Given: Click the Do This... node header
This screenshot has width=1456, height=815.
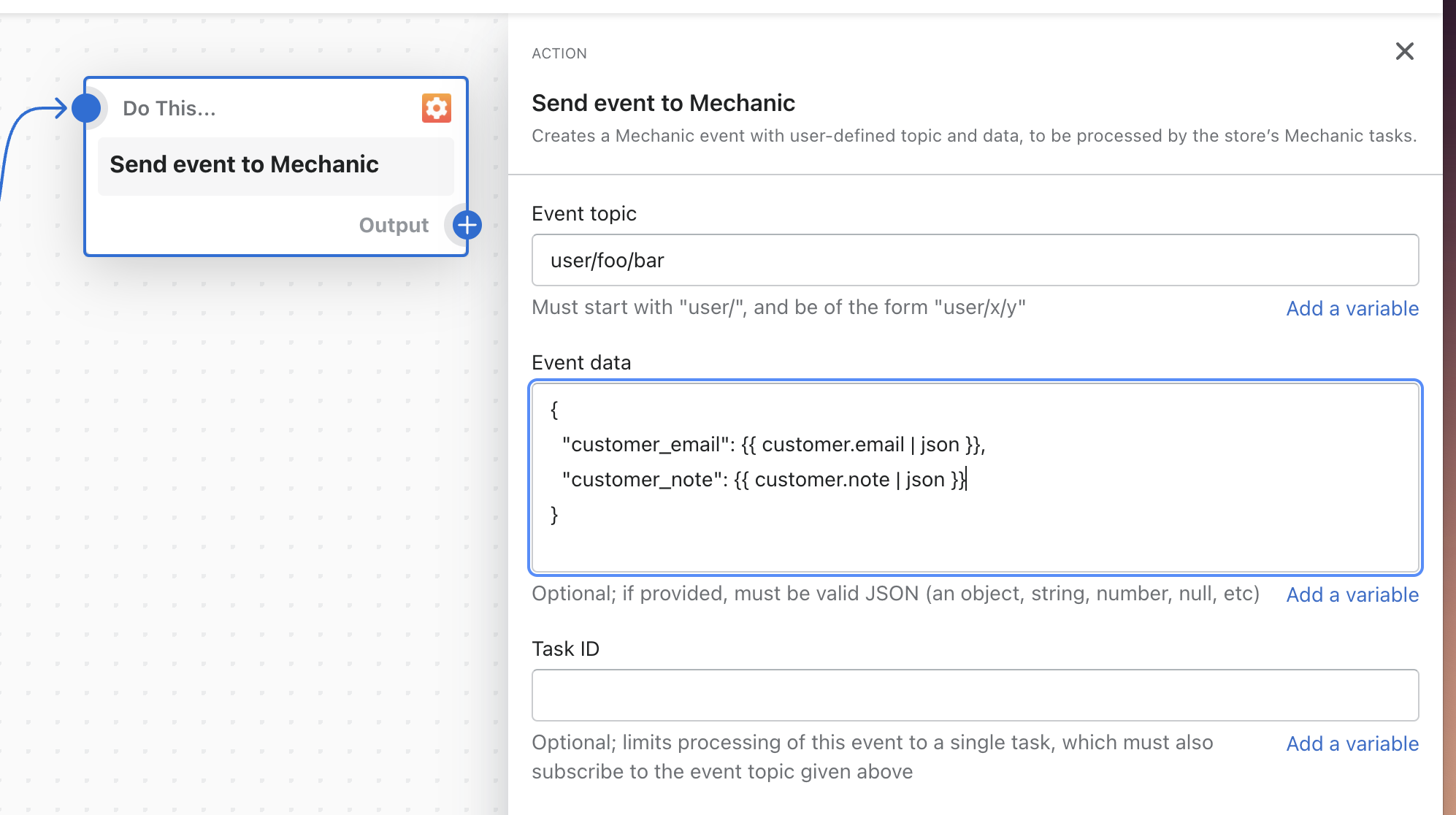Looking at the screenshot, I should click(169, 107).
